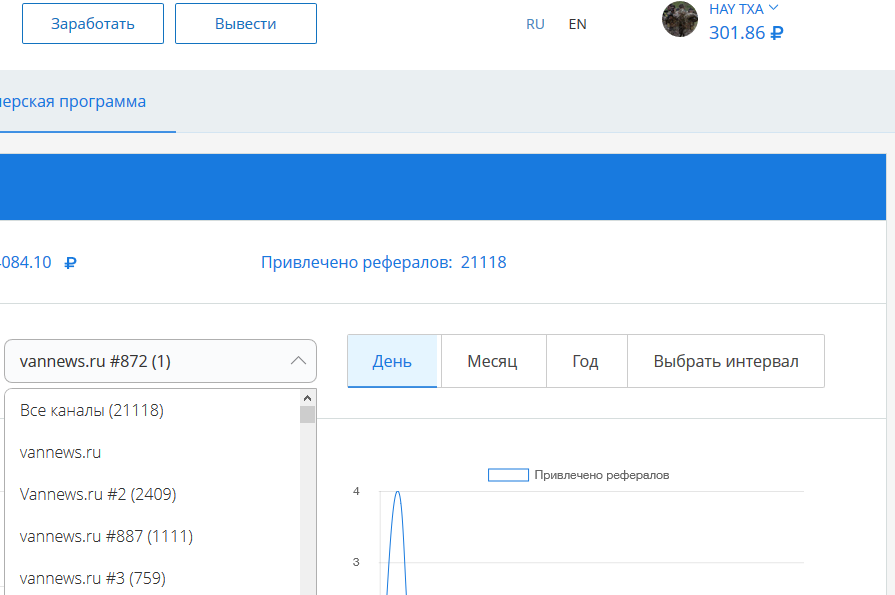Choose Vannews.ru #2 (2409) option

pos(152,494)
